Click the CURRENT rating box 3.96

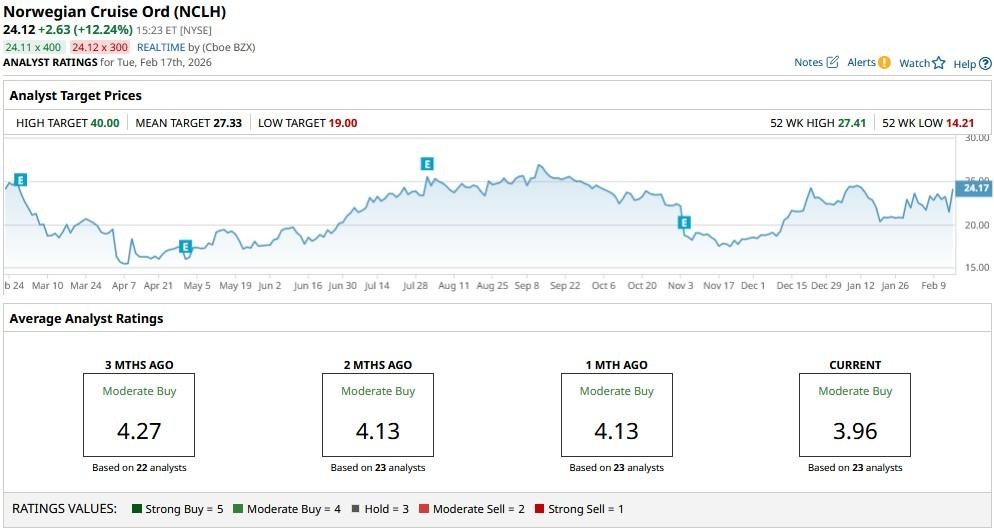855,415
